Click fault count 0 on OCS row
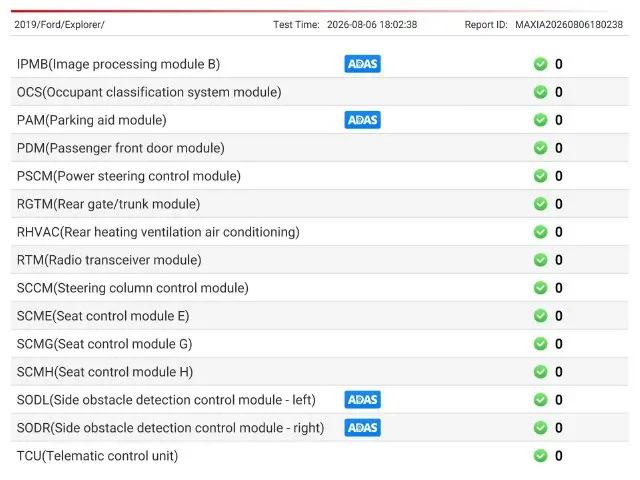The height and width of the screenshot is (480, 640). tap(559, 92)
